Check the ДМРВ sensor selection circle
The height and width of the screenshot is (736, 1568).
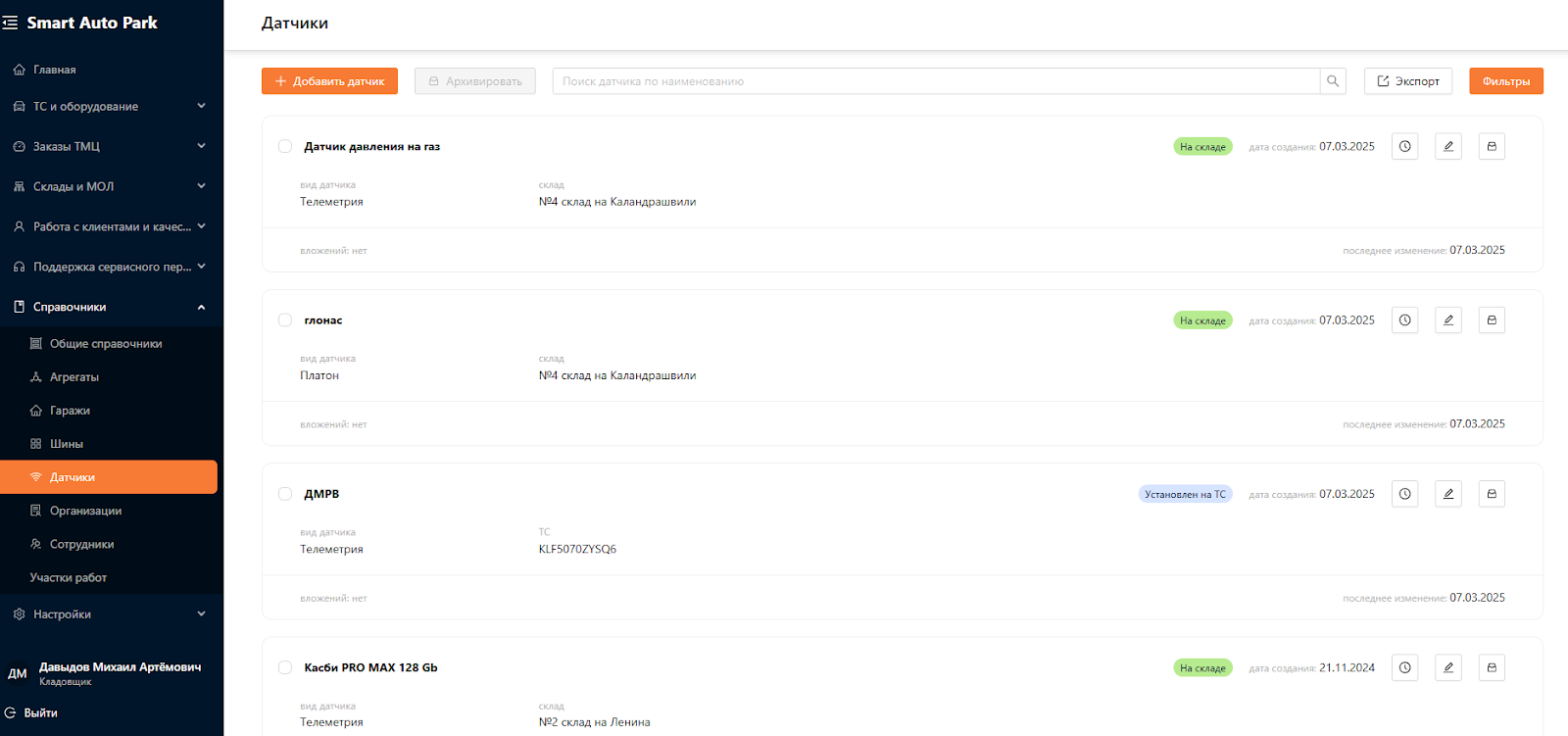tap(285, 494)
